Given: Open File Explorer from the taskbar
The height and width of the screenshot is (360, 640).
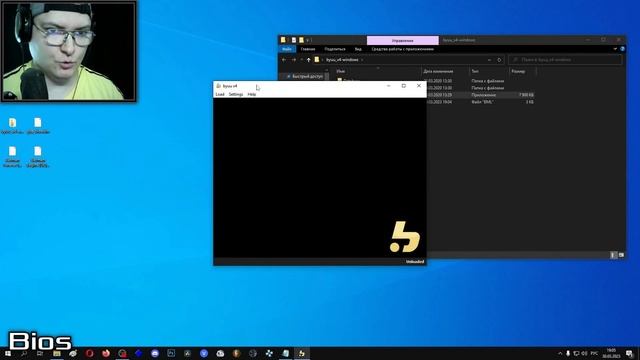Looking at the screenshot, I should click(x=57, y=353).
